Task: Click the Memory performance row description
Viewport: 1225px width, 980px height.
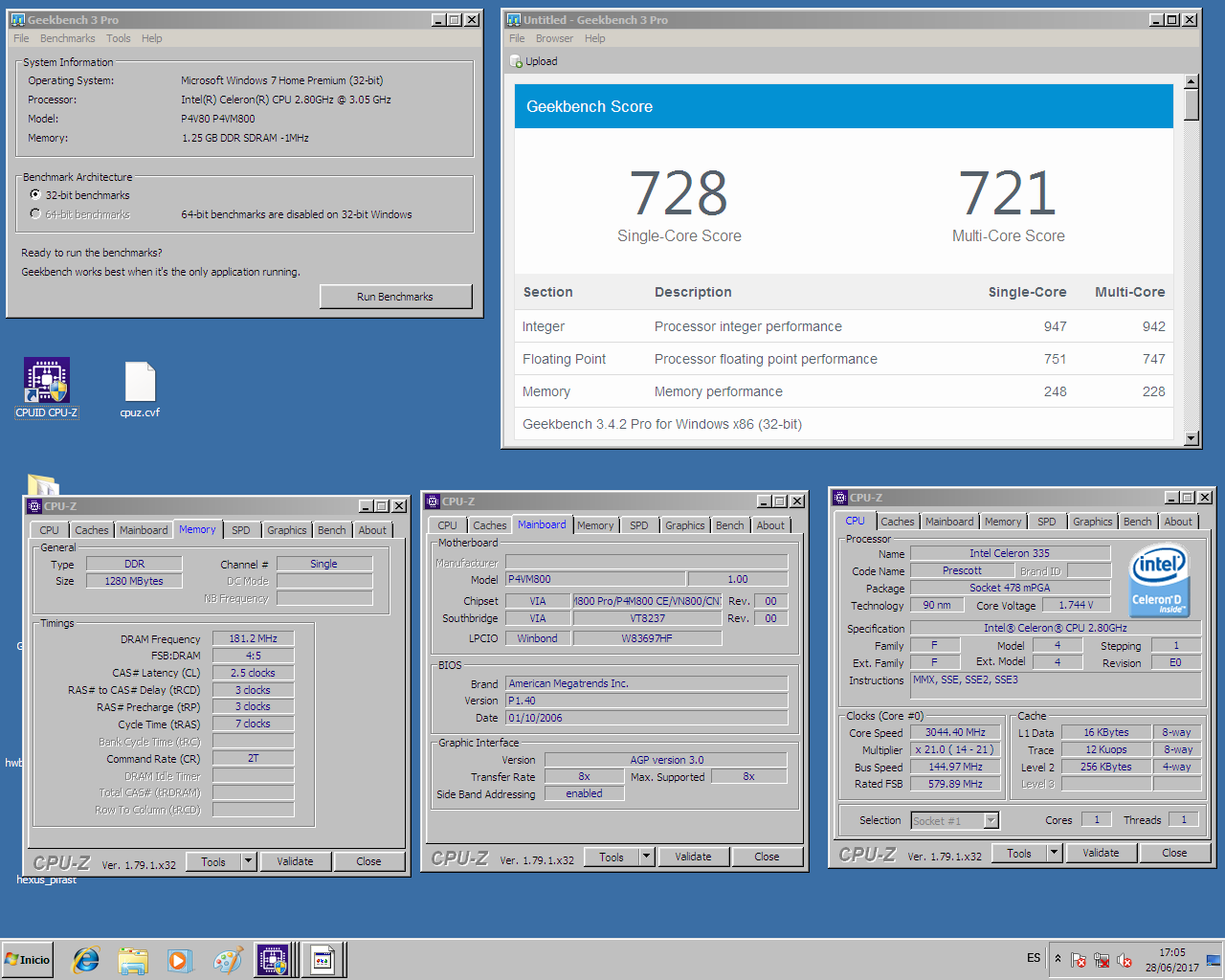Action: point(719,391)
